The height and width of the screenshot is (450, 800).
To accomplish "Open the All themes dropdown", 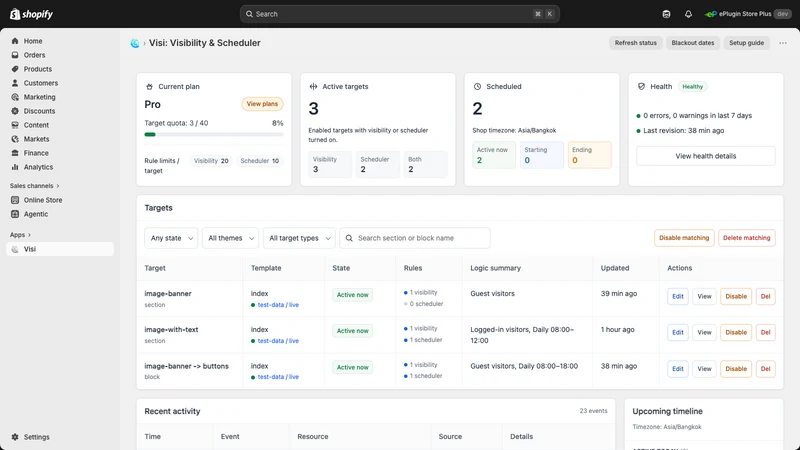I will pos(230,238).
